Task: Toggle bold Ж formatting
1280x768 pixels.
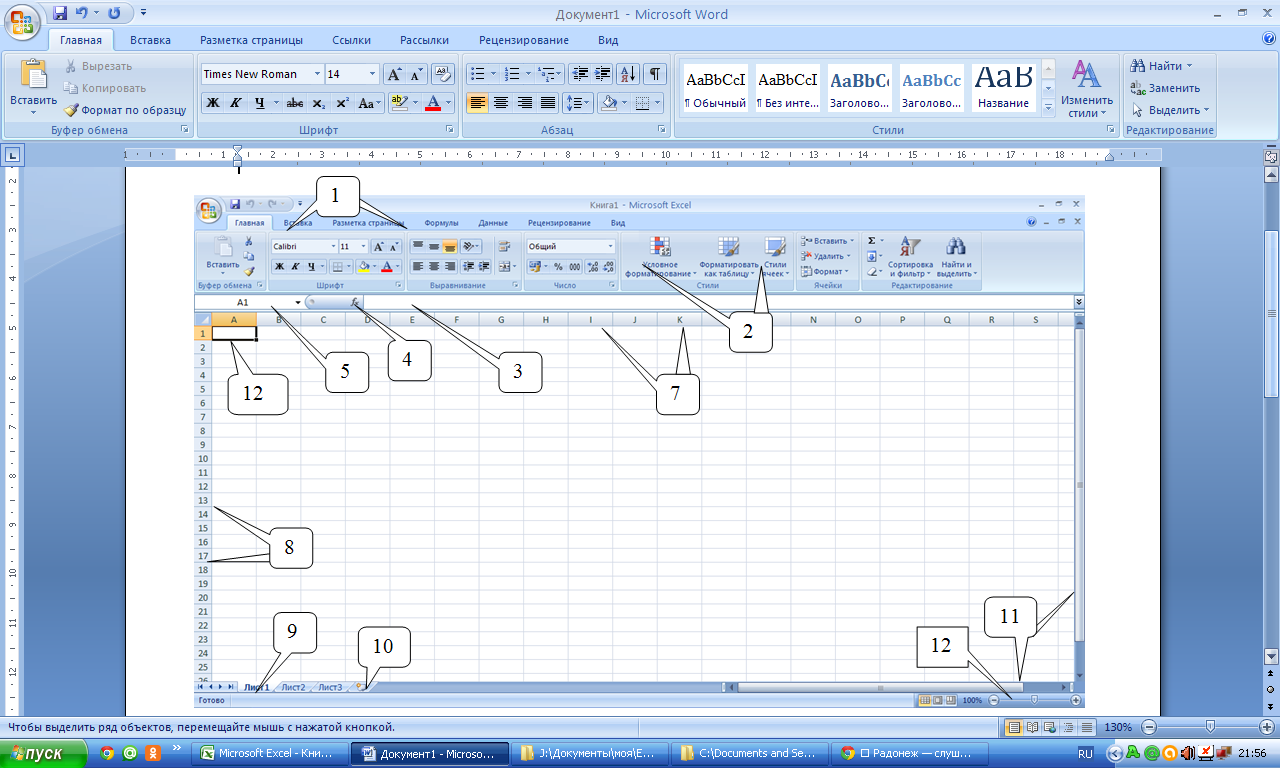Action: (213, 103)
